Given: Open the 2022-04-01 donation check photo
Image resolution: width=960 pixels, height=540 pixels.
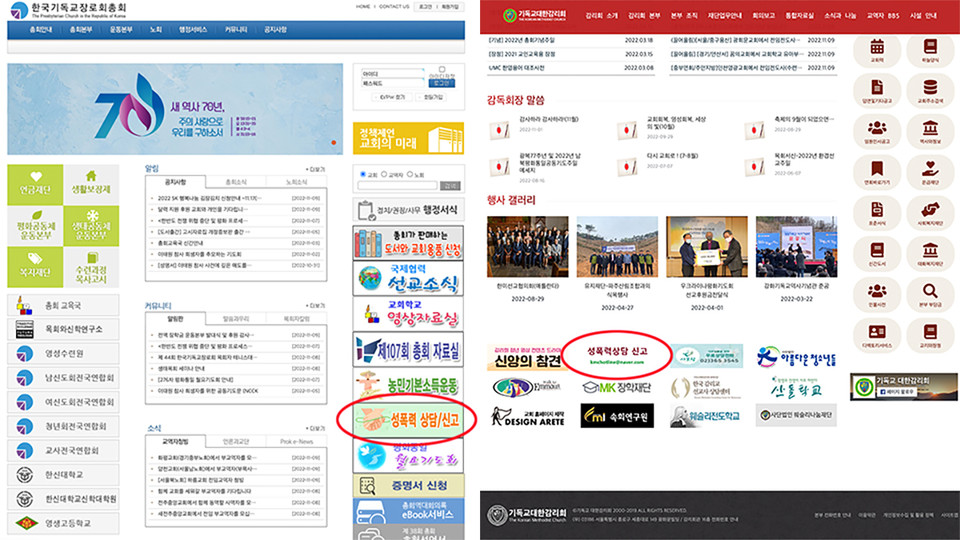Looking at the screenshot, I should [707, 246].
